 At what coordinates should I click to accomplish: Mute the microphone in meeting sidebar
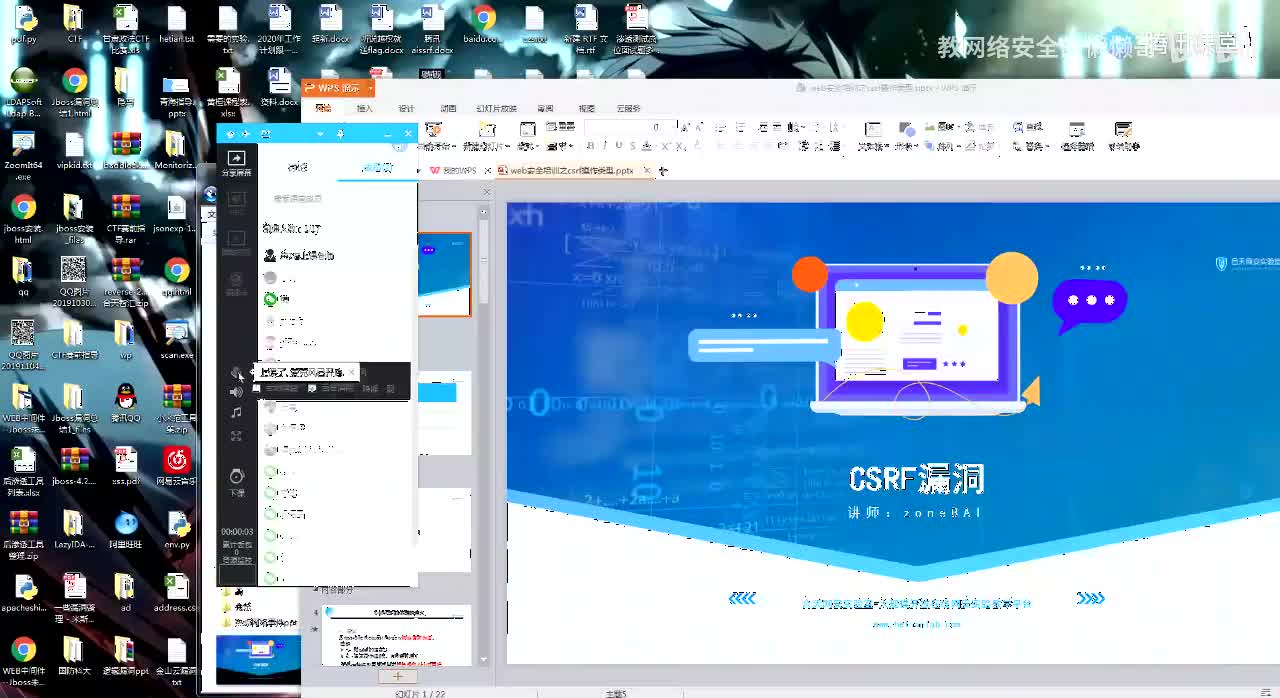coord(236,372)
